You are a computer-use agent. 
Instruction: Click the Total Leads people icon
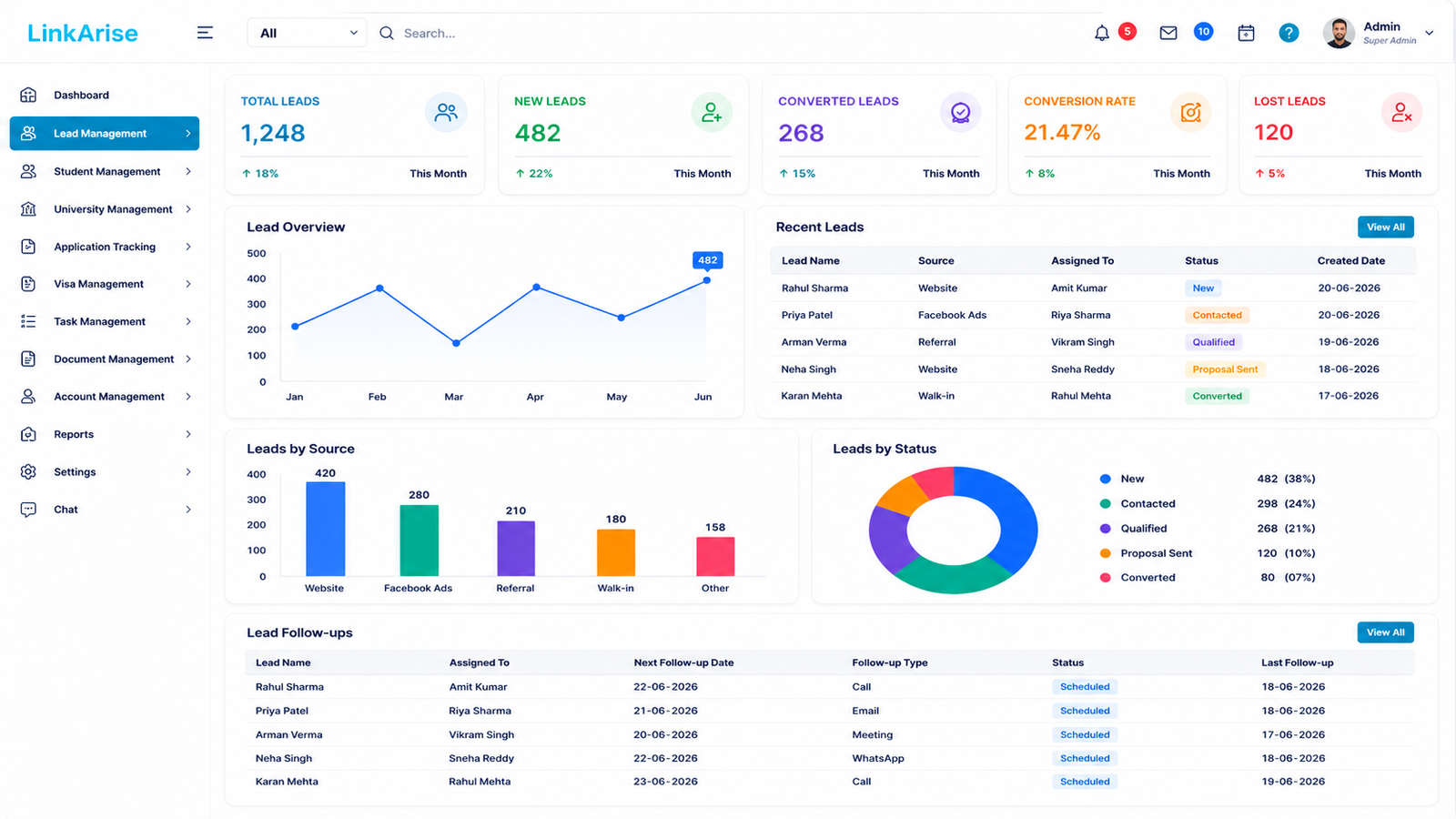coord(446,112)
